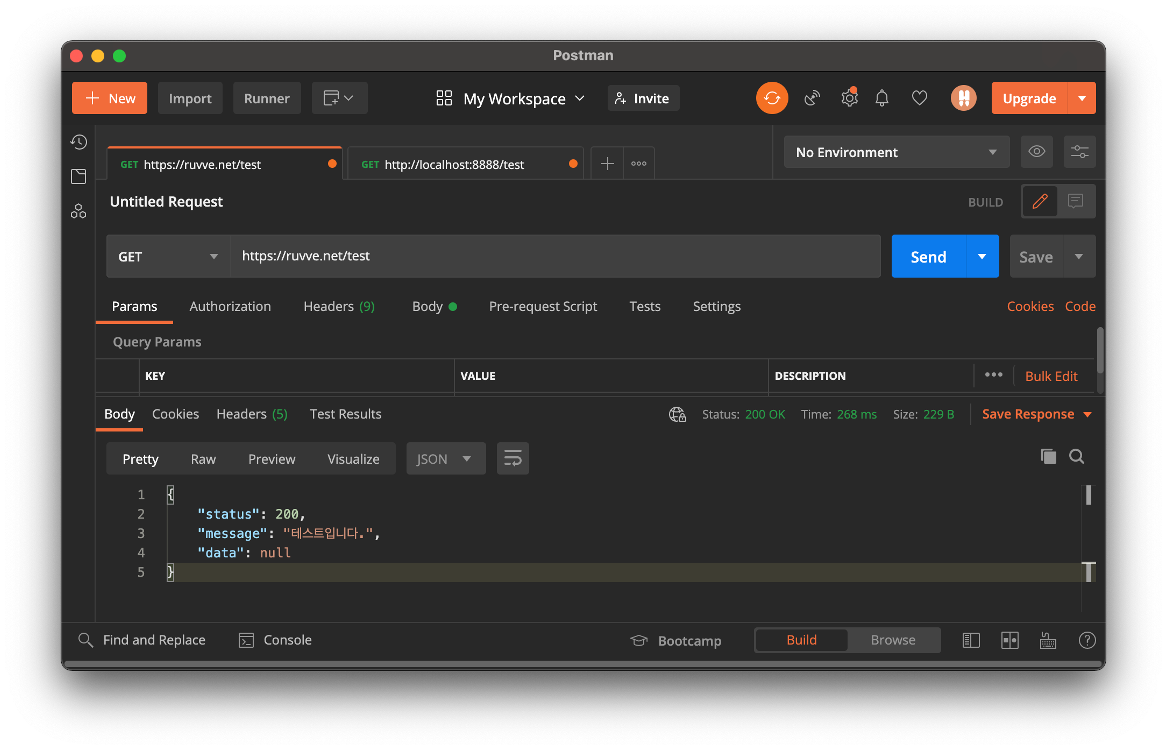The height and width of the screenshot is (750, 1166).
Task: Open the History sidebar icon
Action: click(x=79, y=142)
